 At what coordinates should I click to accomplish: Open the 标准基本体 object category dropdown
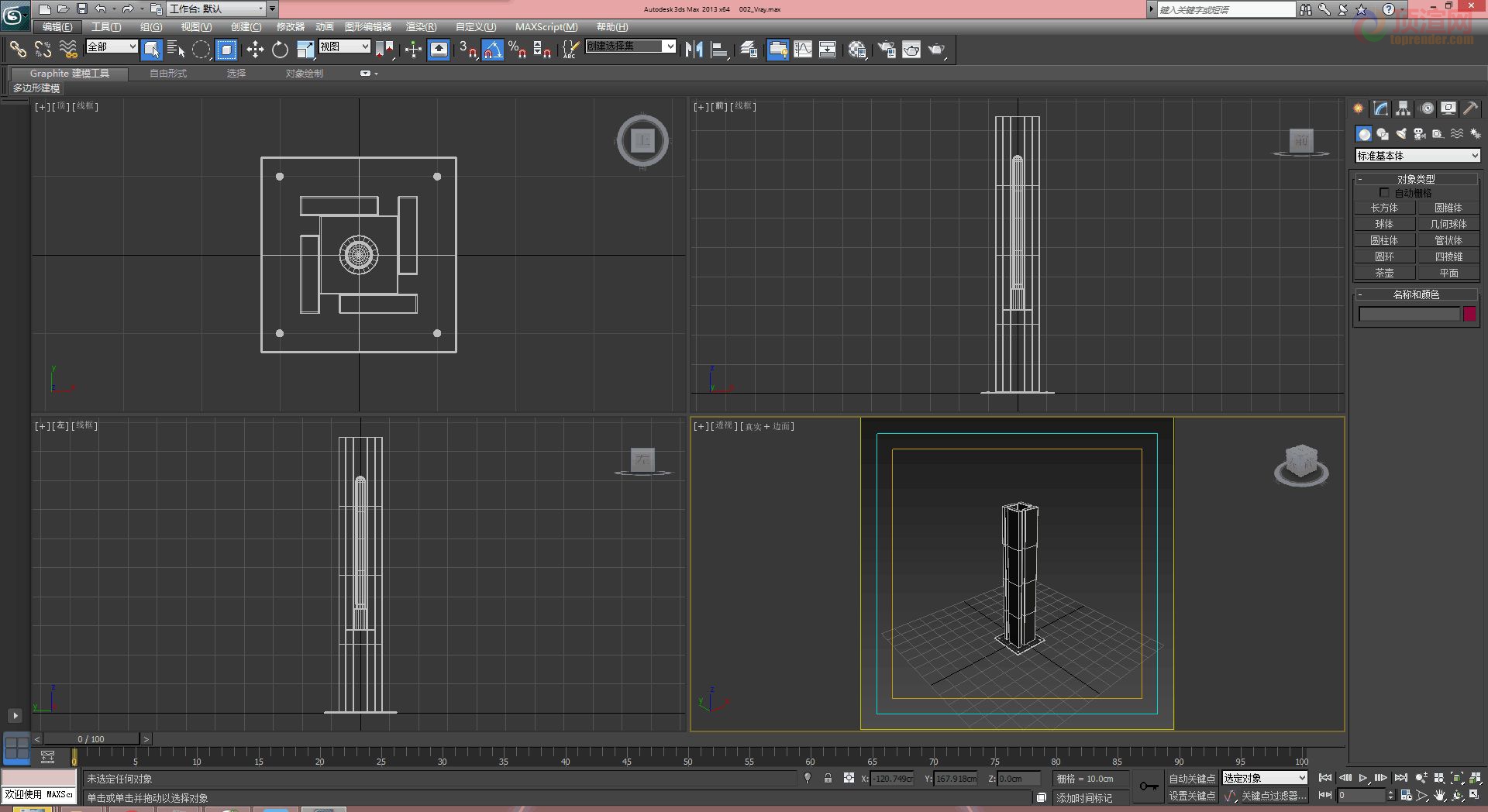[x=1417, y=156]
